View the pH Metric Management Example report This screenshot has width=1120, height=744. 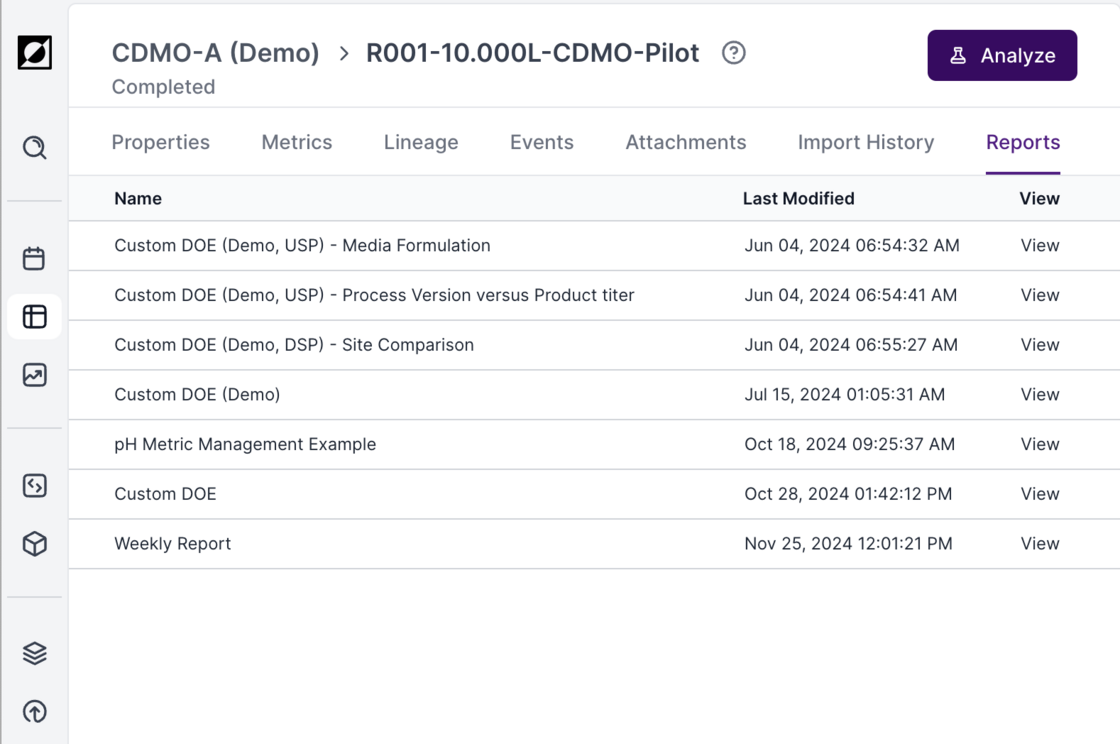click(1039, 444)
